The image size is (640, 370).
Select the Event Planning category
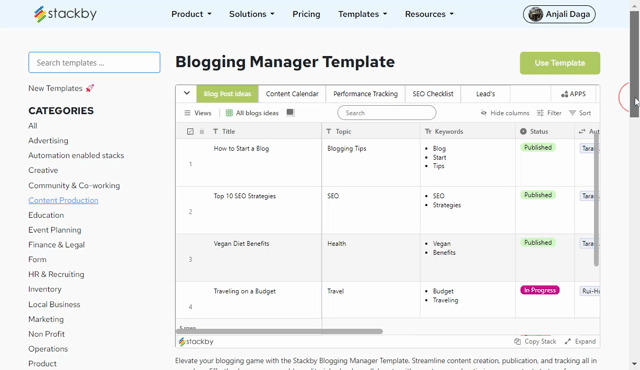pyautogui.click(x=55, y=230)
